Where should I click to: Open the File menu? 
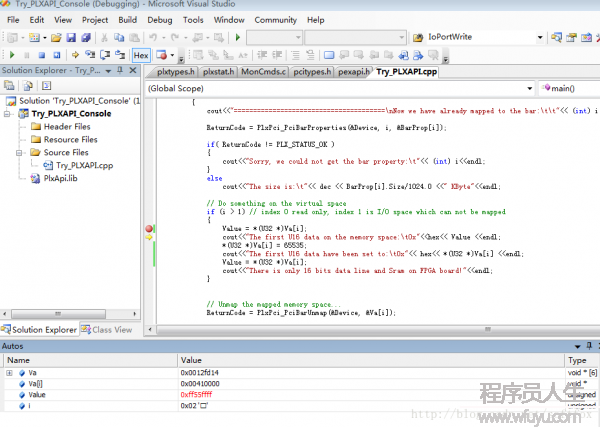pos(13,20)
